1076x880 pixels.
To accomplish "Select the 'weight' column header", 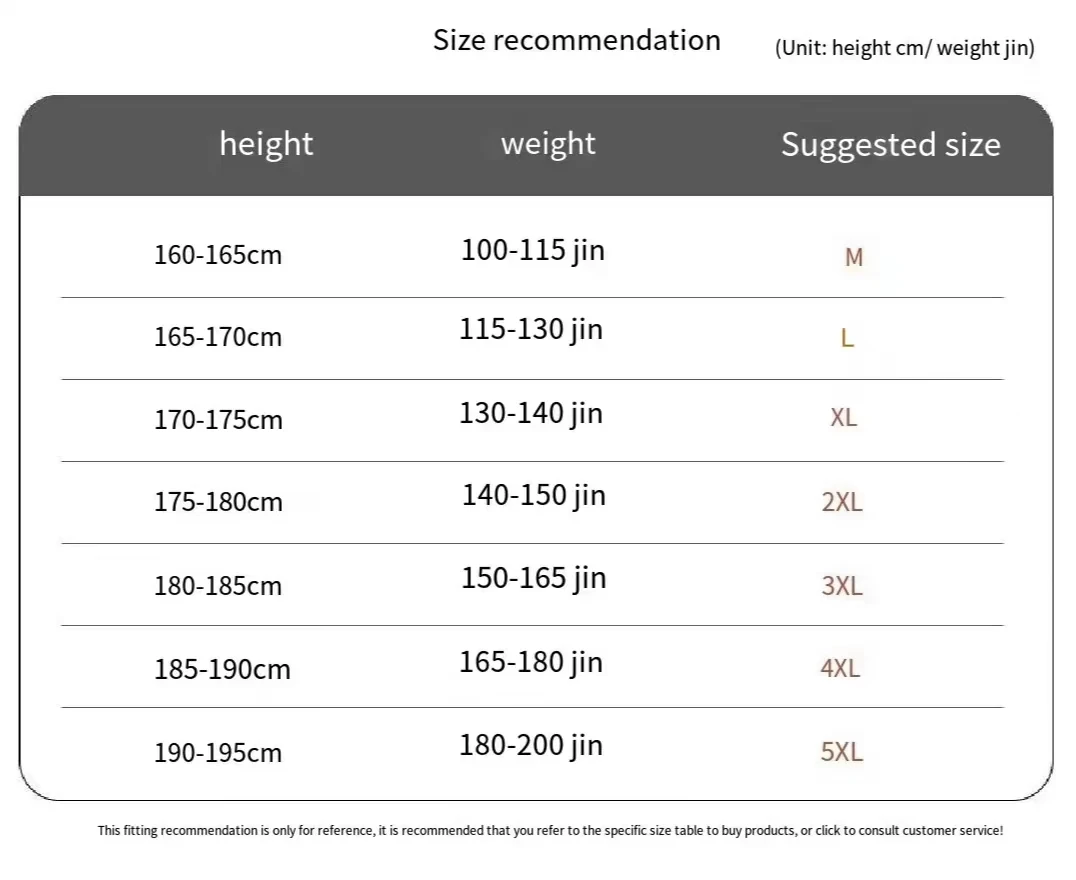I will tap(548, 143).
